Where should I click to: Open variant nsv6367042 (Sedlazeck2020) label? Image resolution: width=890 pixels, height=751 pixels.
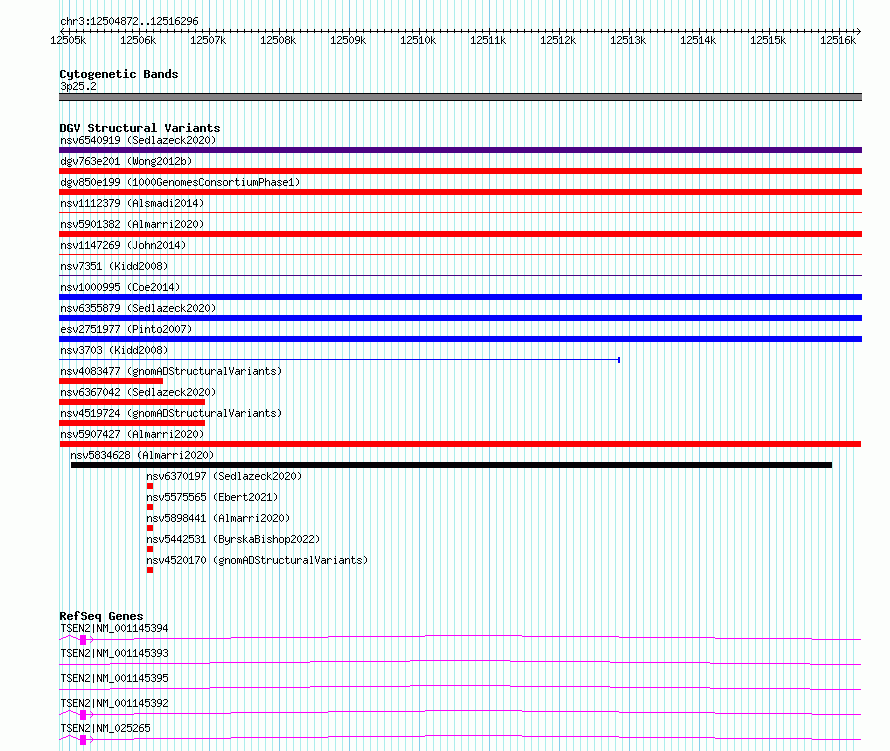point(138,392)
